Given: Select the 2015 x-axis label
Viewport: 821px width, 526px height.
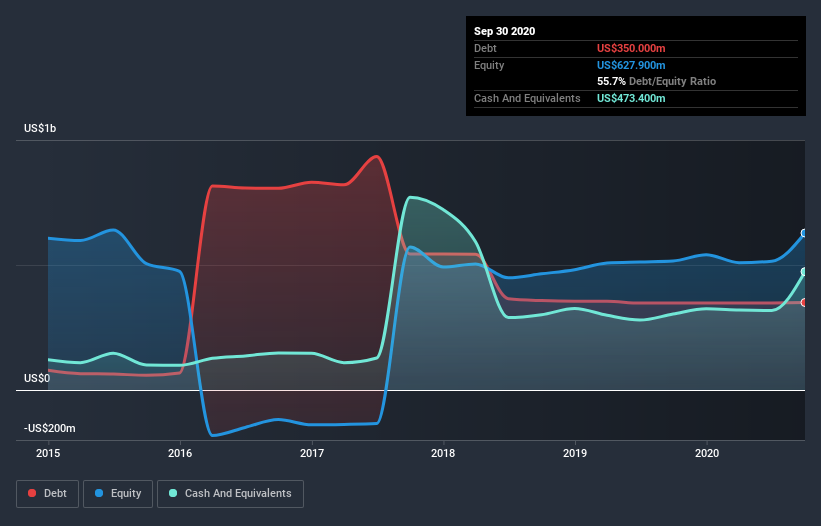Looking at the screenshot, I should [48, 453].
